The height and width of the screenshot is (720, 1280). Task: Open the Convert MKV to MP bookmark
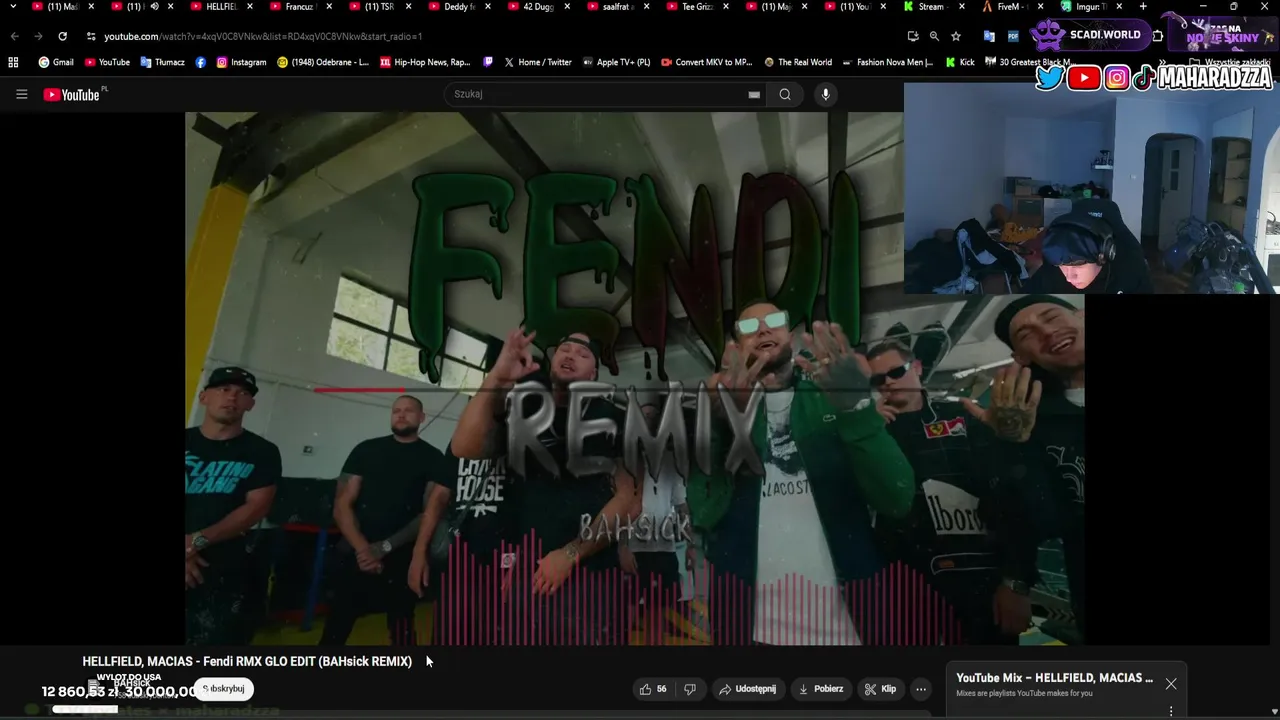coord(707,62)
